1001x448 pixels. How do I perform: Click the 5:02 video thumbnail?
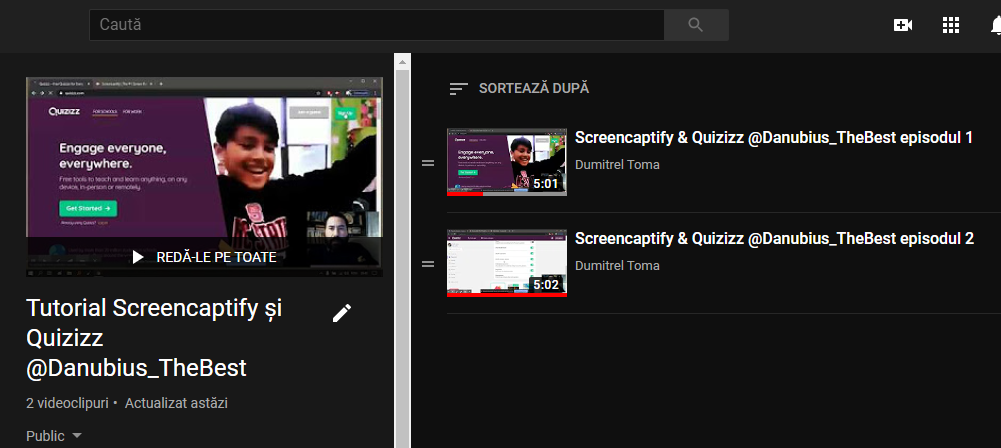[x=506, y=263]
